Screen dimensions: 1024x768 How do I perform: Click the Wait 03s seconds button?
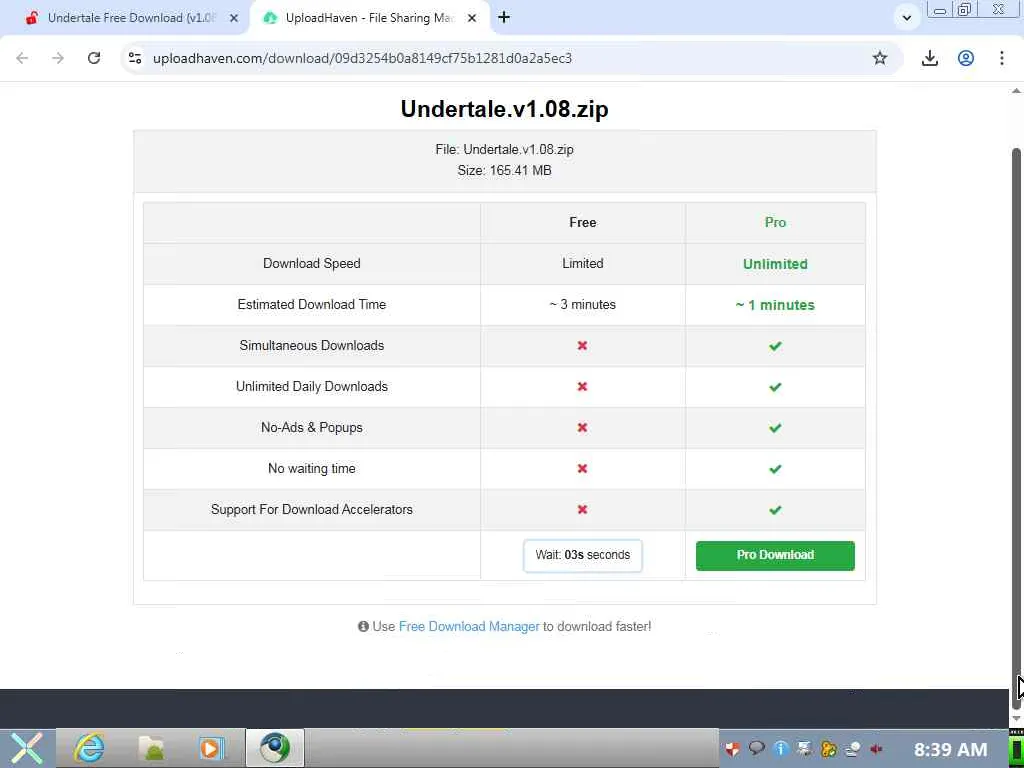[583, 555]
